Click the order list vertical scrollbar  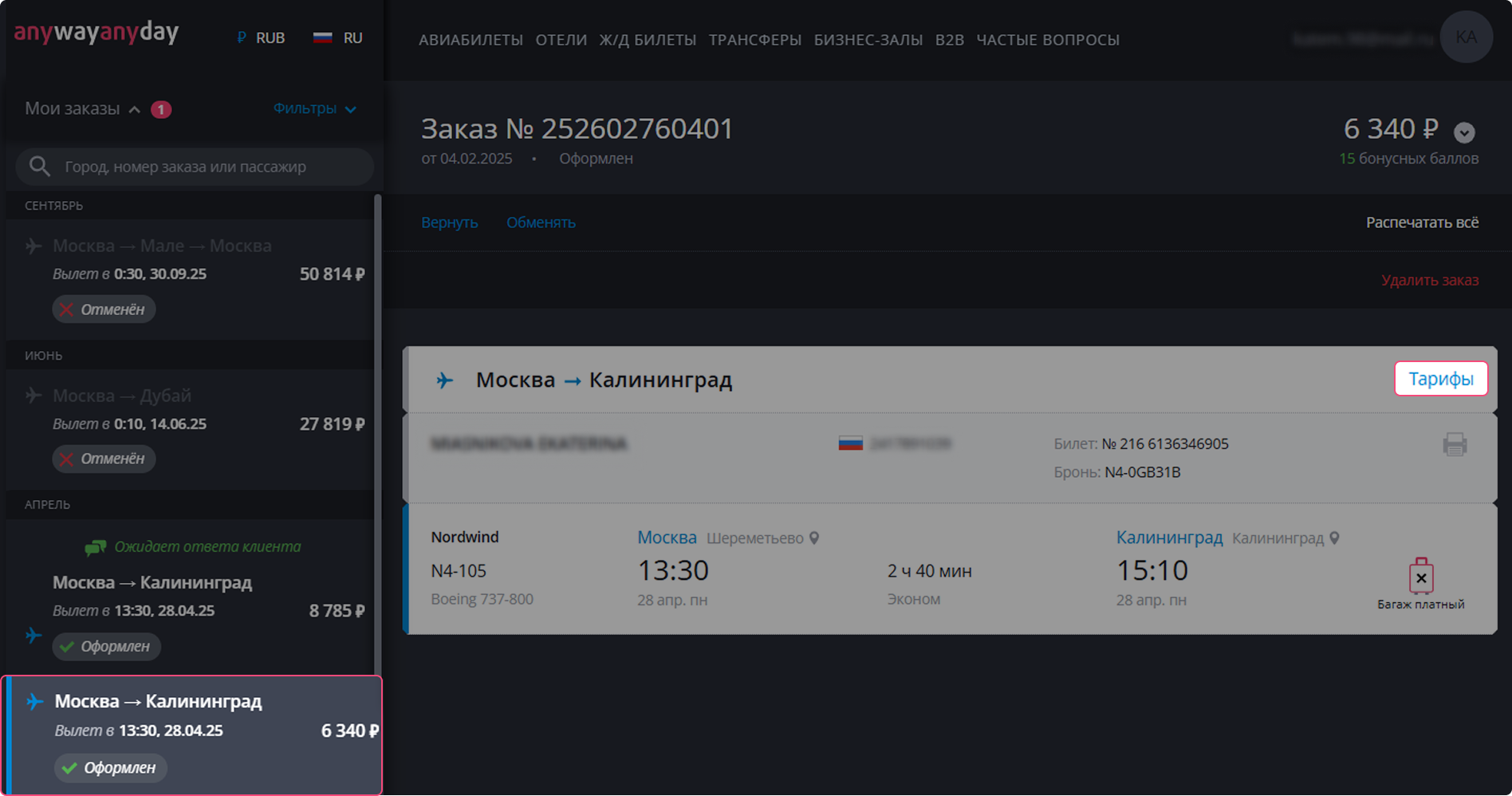(x=377, y=431)
